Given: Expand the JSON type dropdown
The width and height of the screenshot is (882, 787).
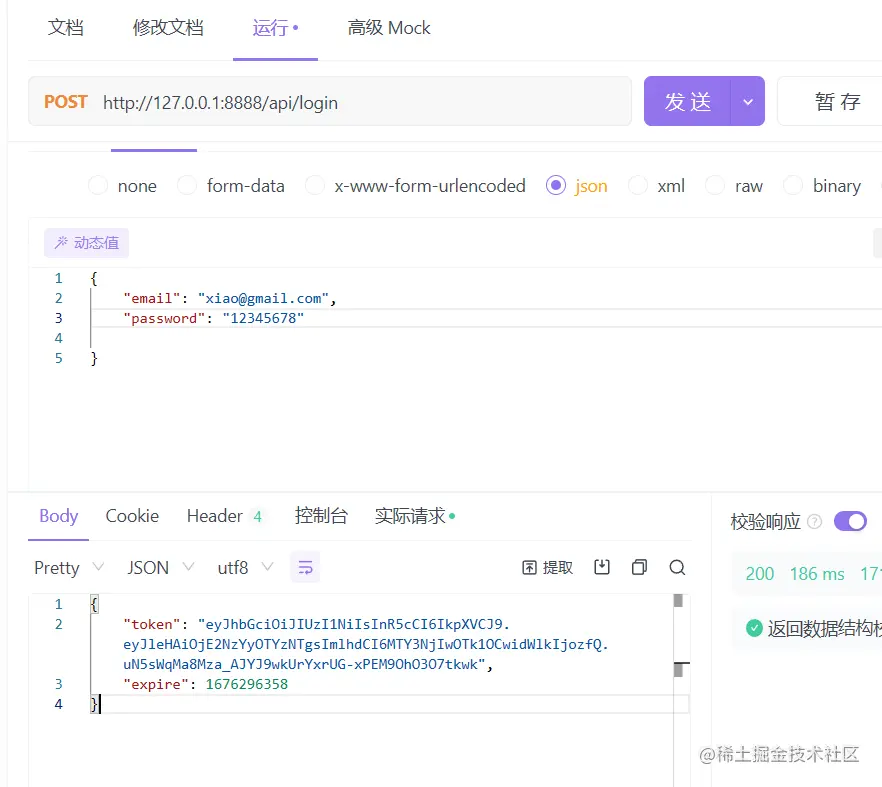Looking at the screenshot, I should tap(160, 567).
